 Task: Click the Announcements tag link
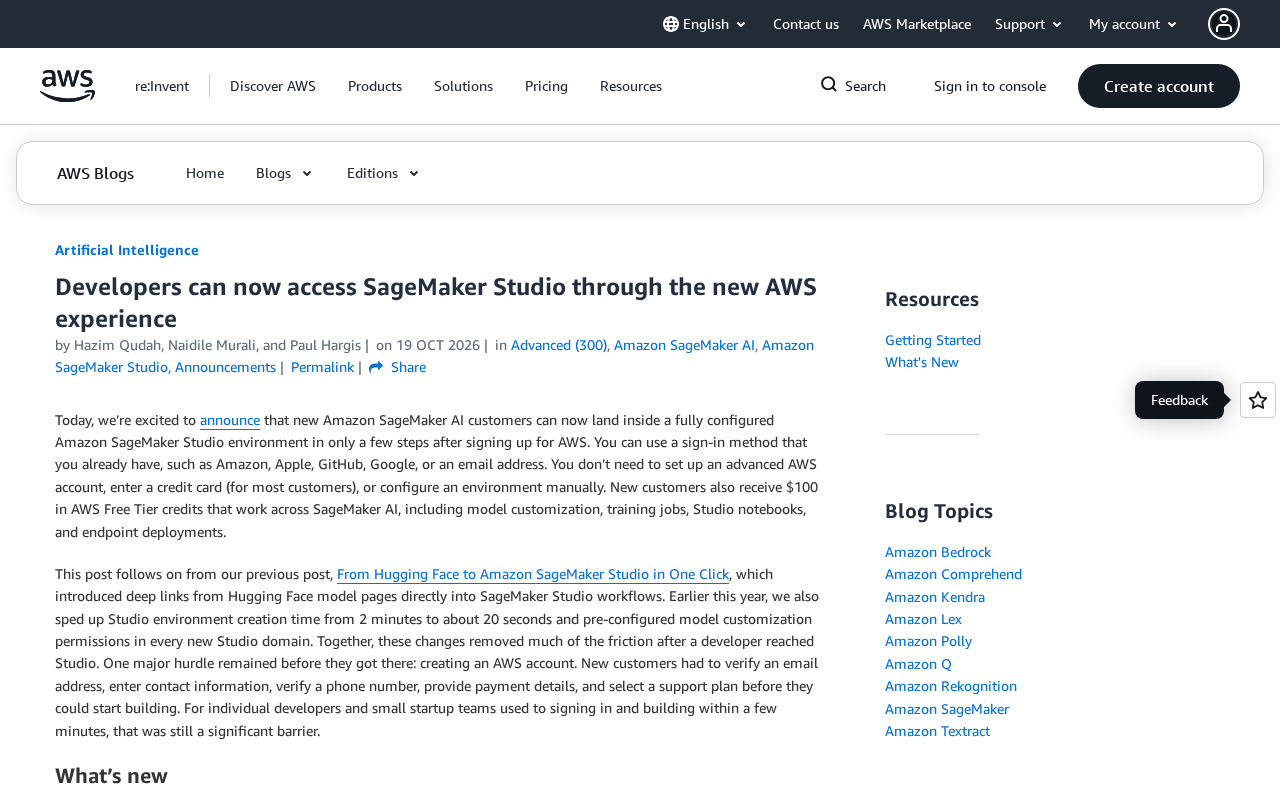pos(225,367)
